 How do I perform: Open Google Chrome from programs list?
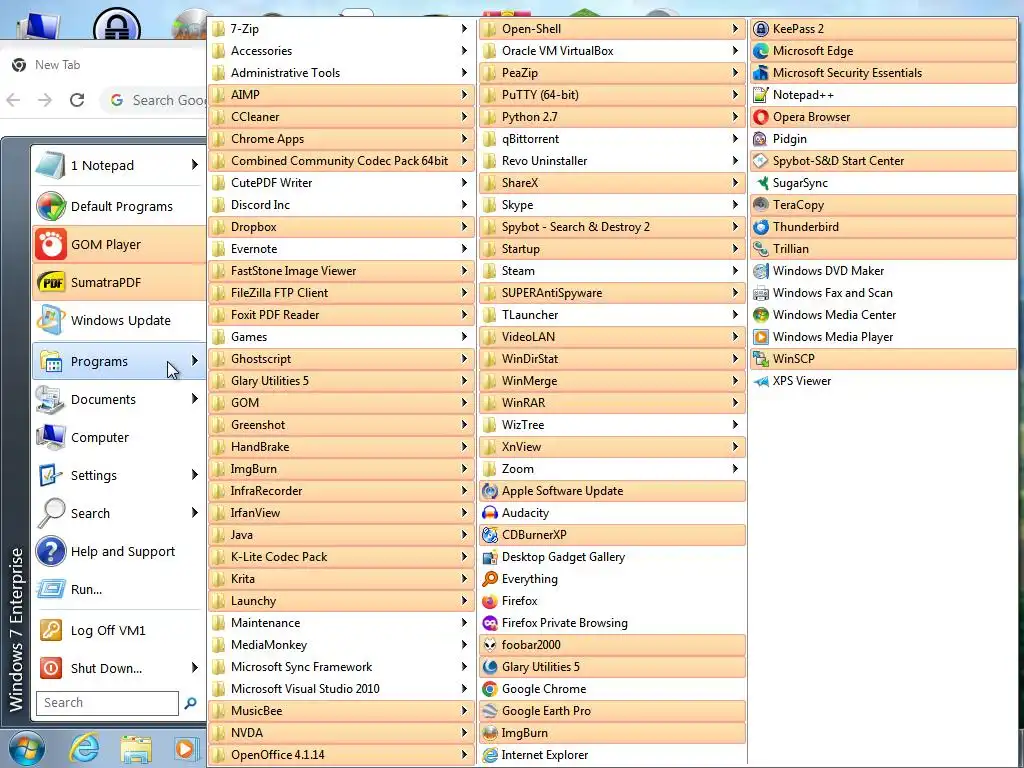tap(613, 689)
